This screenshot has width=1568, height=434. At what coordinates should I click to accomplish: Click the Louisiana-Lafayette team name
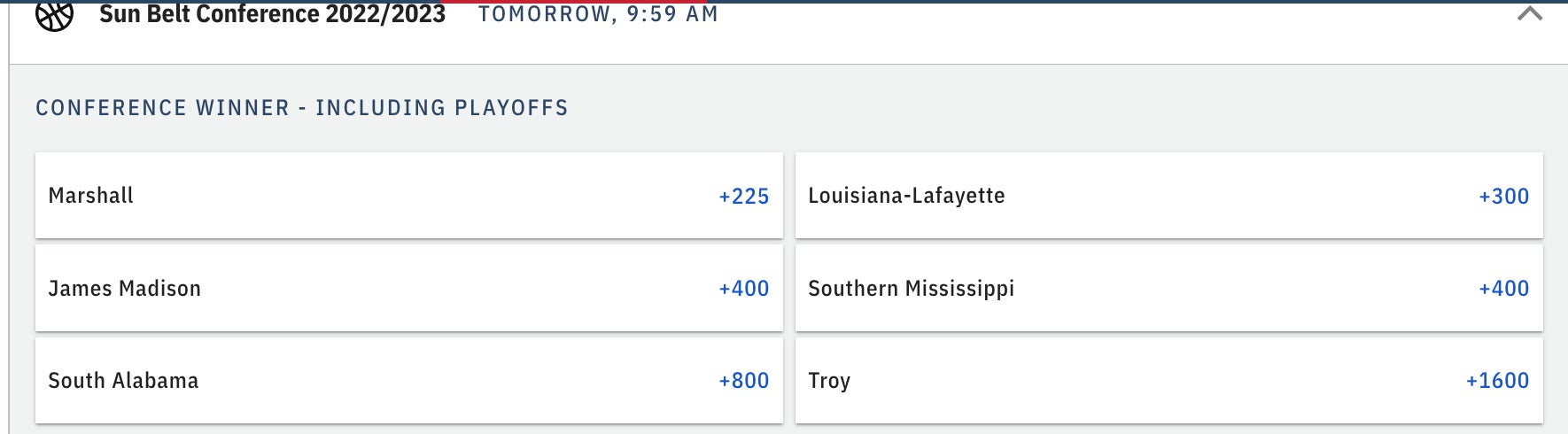coord(906,196)
